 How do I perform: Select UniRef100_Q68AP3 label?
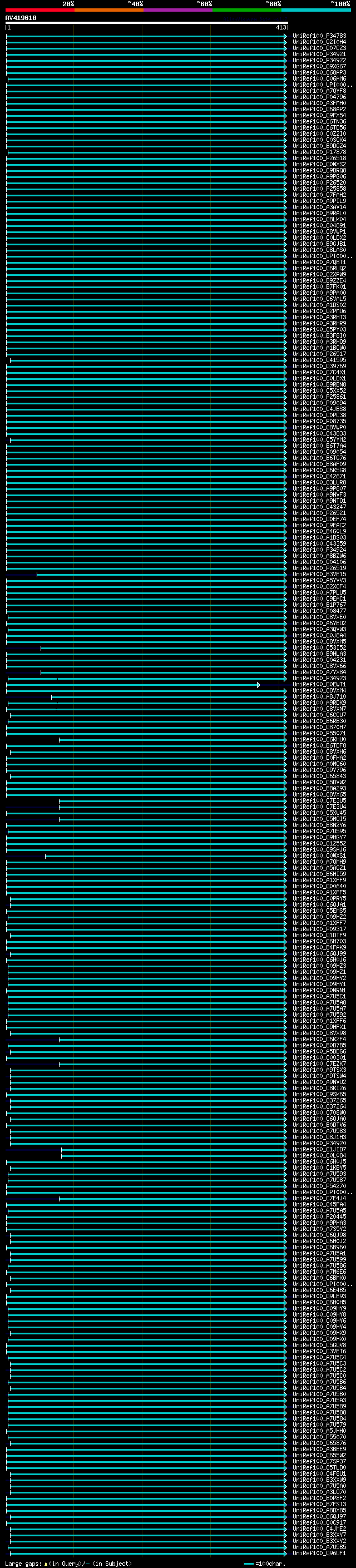[319, 72]
